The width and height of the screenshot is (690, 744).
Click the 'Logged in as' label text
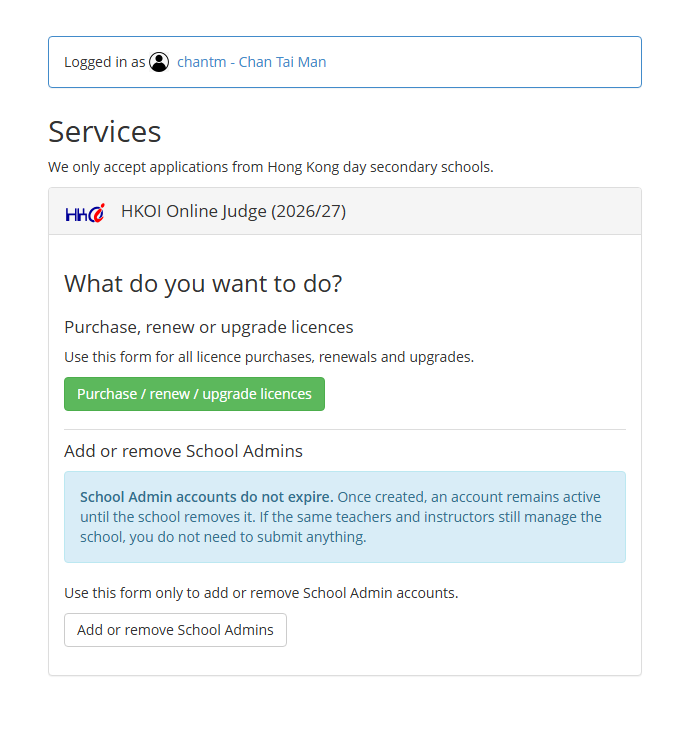click(x=104, y=62)
